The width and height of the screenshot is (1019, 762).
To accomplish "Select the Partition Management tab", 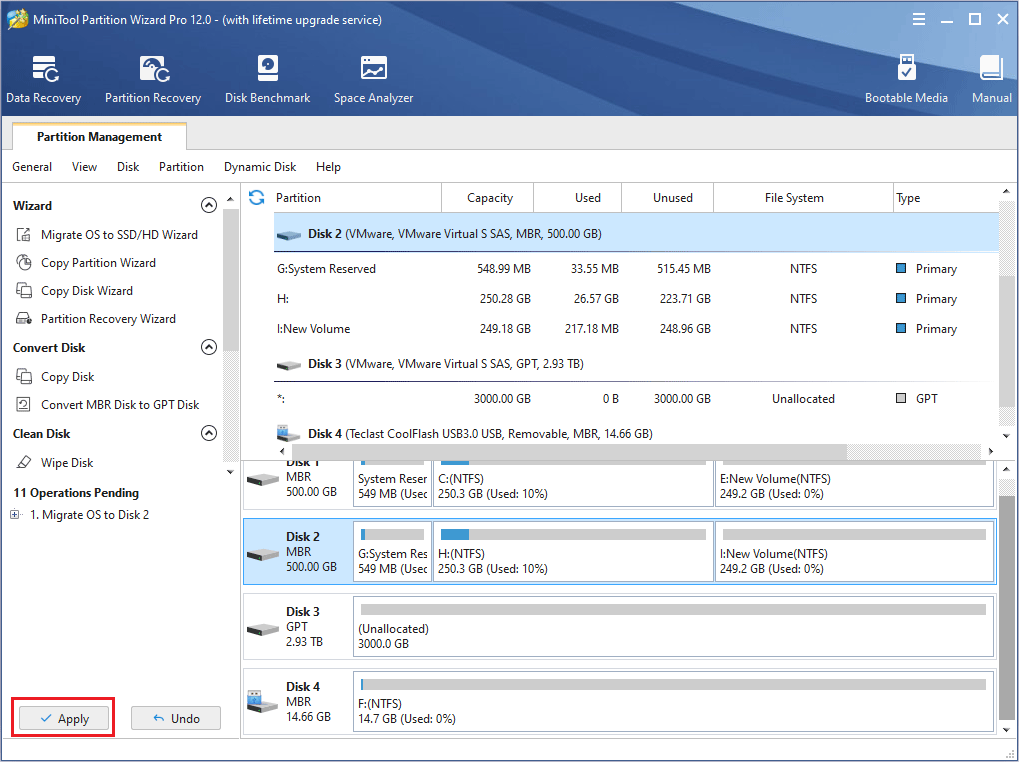I will pos(99,136).
